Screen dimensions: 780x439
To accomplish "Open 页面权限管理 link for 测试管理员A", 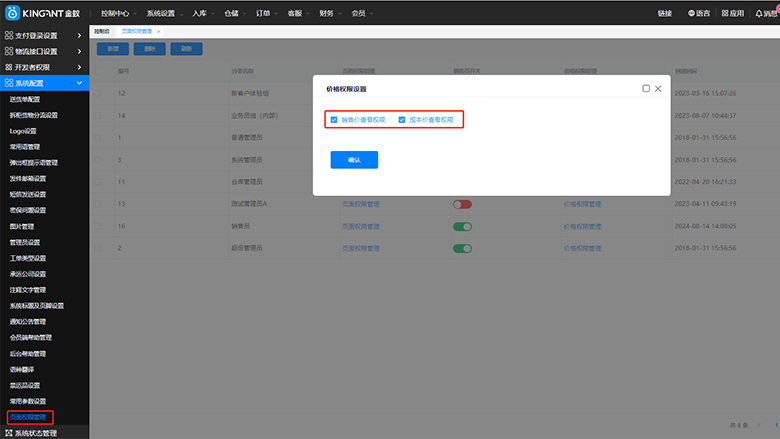I will (361, 204).
